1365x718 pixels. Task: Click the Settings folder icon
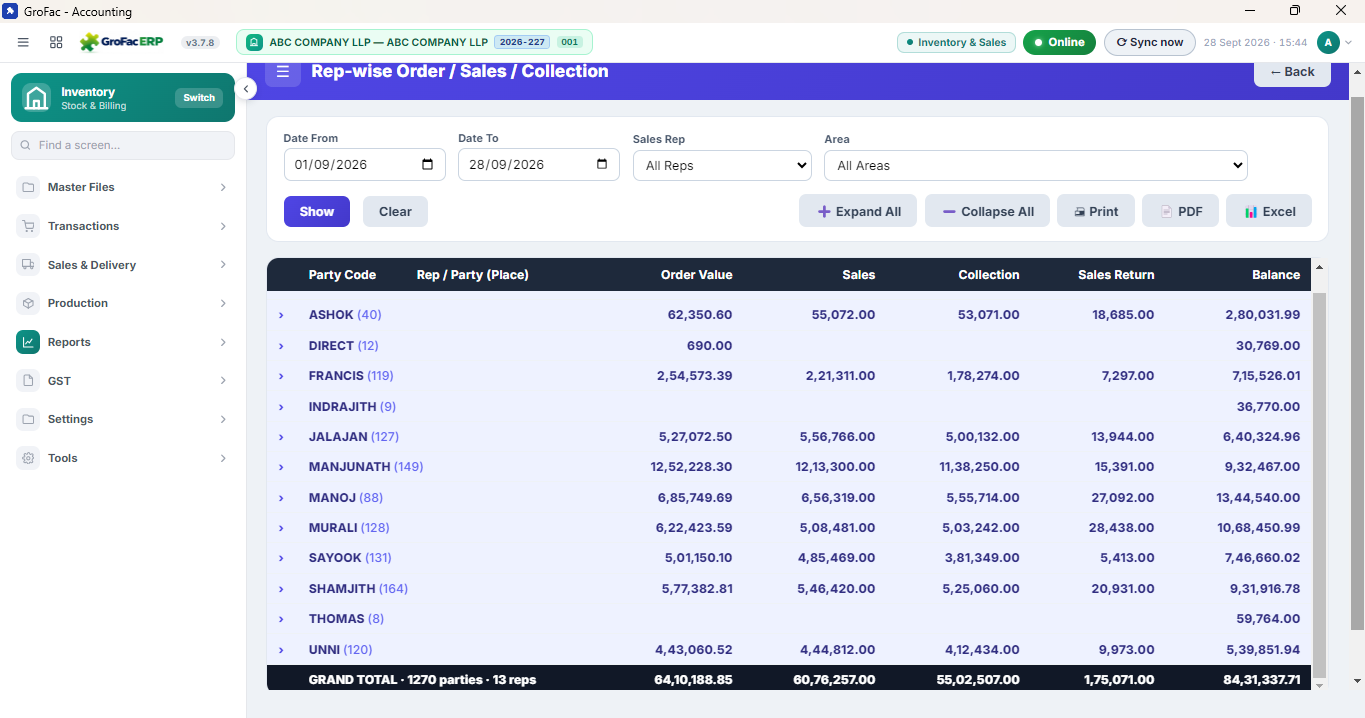coord(28,419)
